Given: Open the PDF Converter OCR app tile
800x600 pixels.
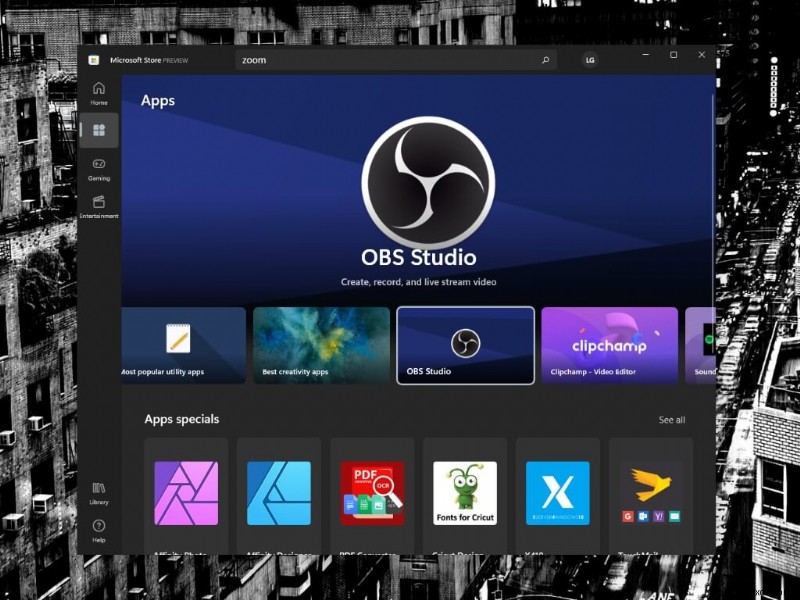Looking at the screenshot, I should tap(372, 495).
